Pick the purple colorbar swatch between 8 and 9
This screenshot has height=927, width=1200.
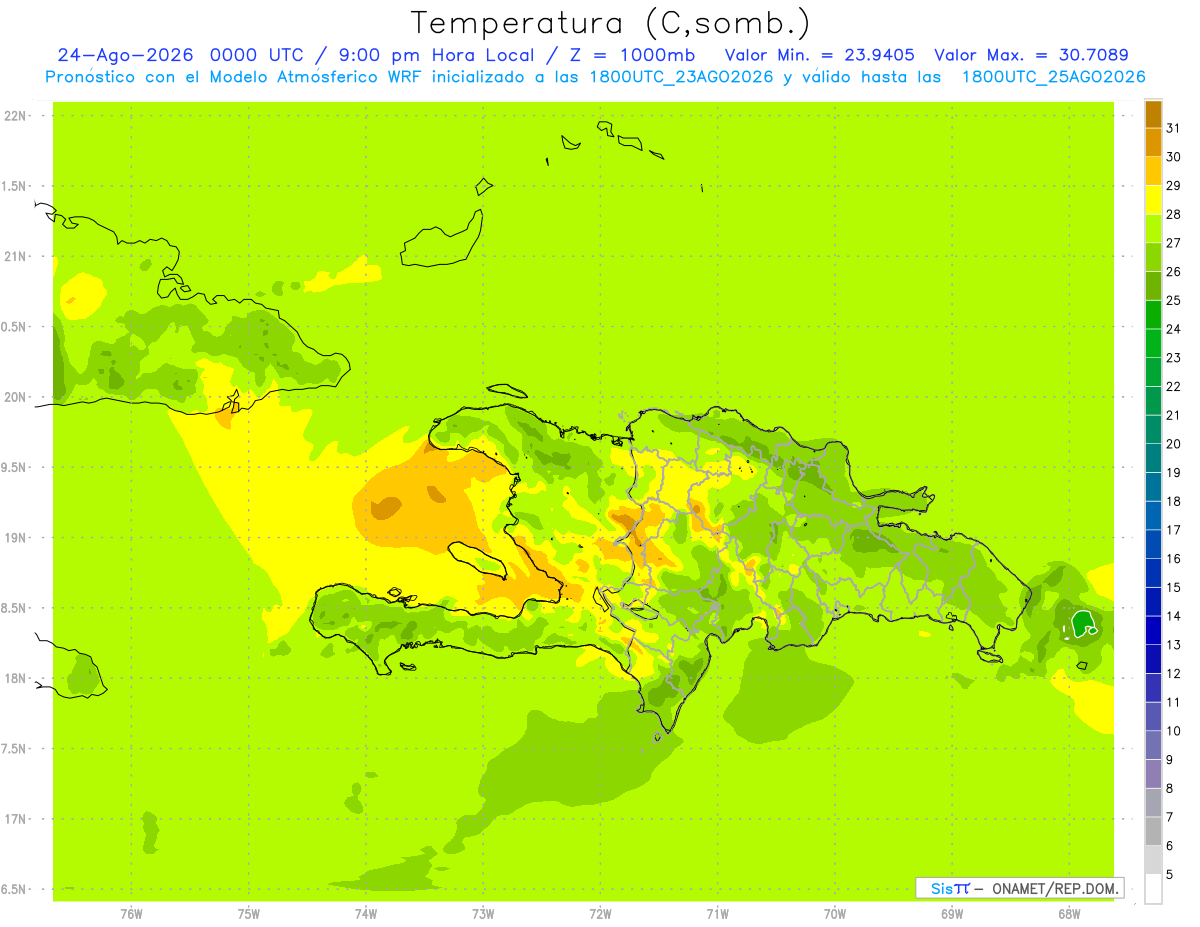pyautogui.click(x=1153, y=774)
